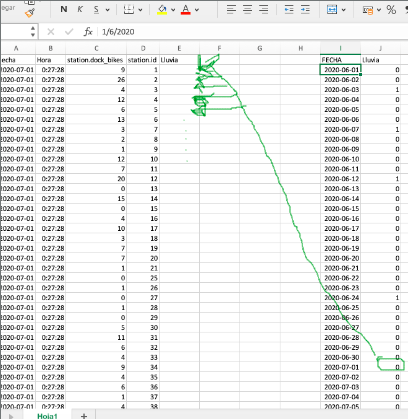
Task: Toggle underline formatting (S)
Action: pyautogui.click(x=96, y=10)
